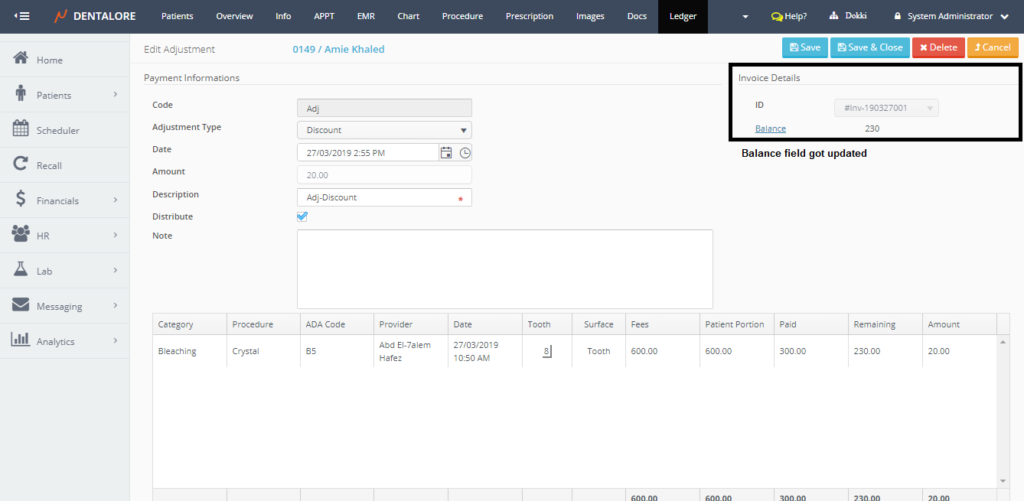Uncheck the Distribute checkbox

tap(303, 216)
